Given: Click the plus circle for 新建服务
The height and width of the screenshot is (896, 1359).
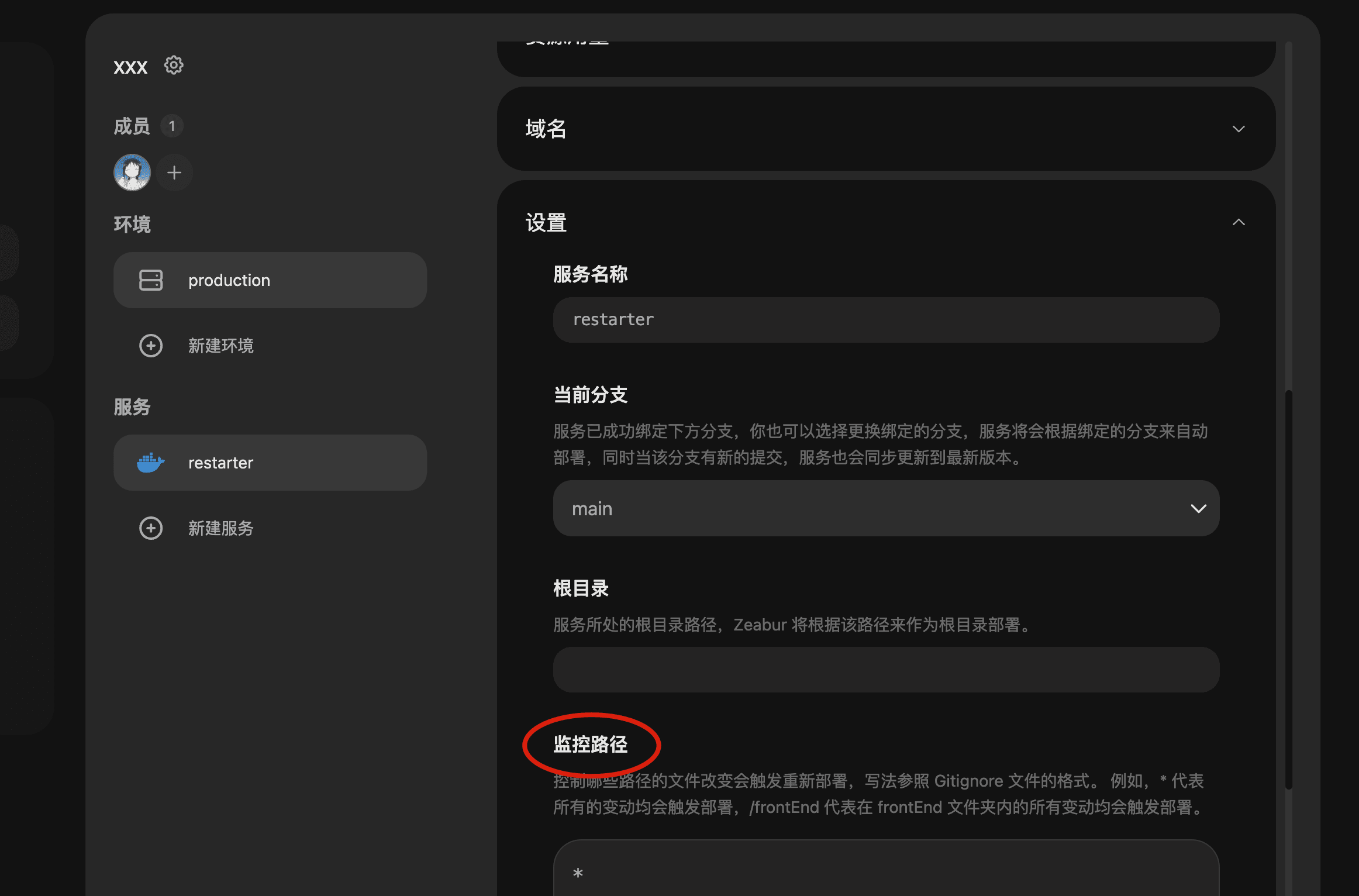Looking at the screenshot, I should click(x=151, y=528).
